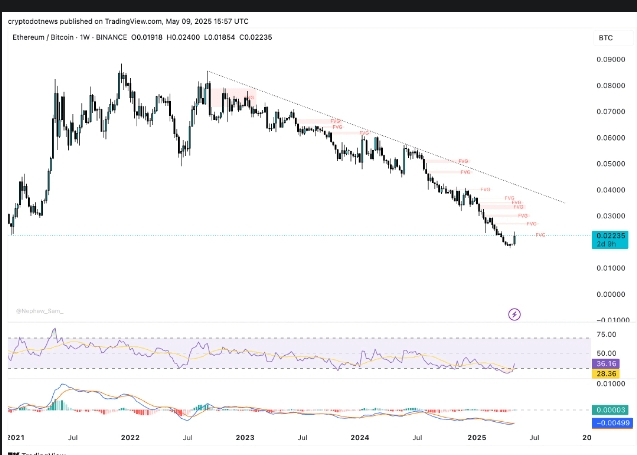The image size is (637, 455).
Task: Select the RSI value label 36.16
Action: point(606,364)
